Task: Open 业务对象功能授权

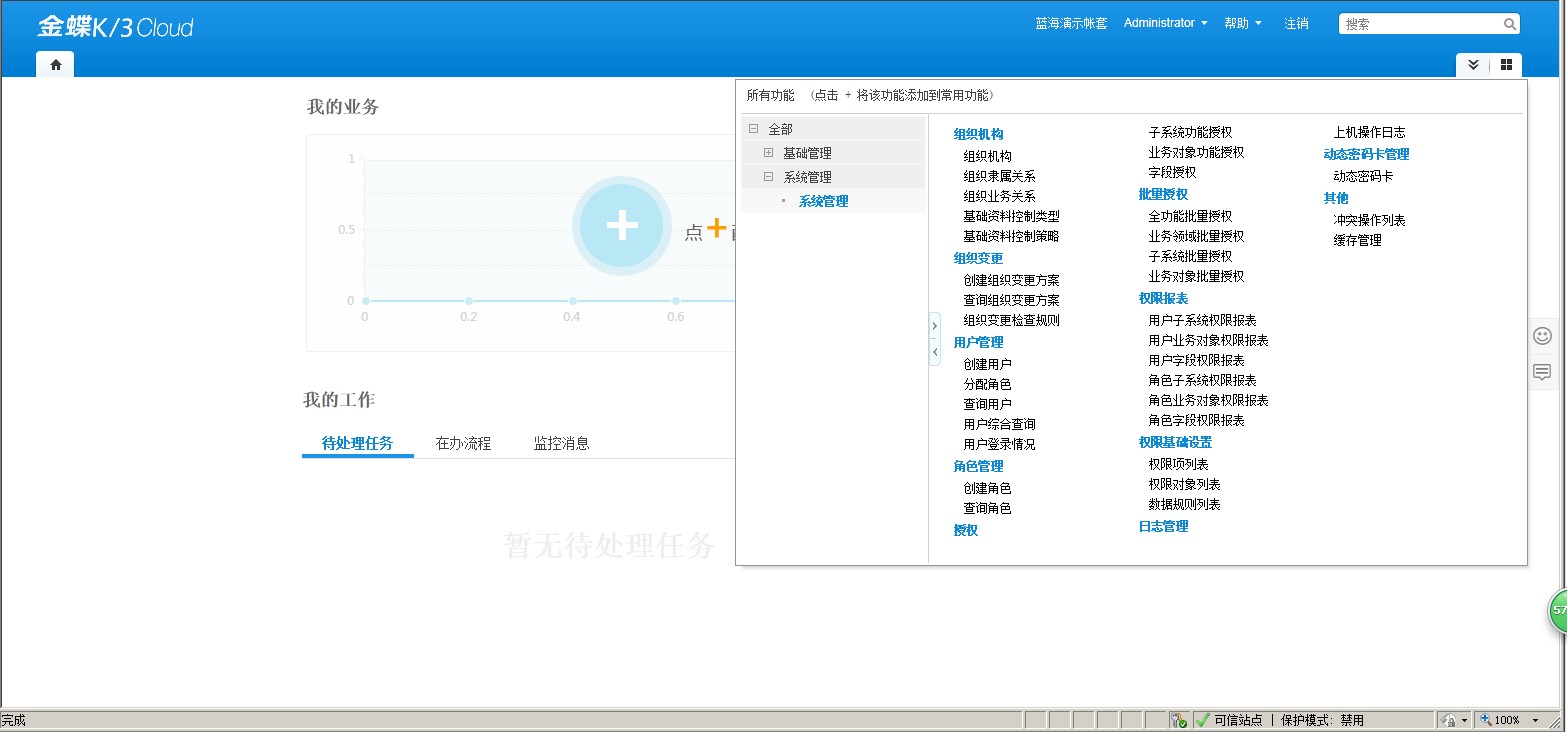Action: click(1196, 152)
